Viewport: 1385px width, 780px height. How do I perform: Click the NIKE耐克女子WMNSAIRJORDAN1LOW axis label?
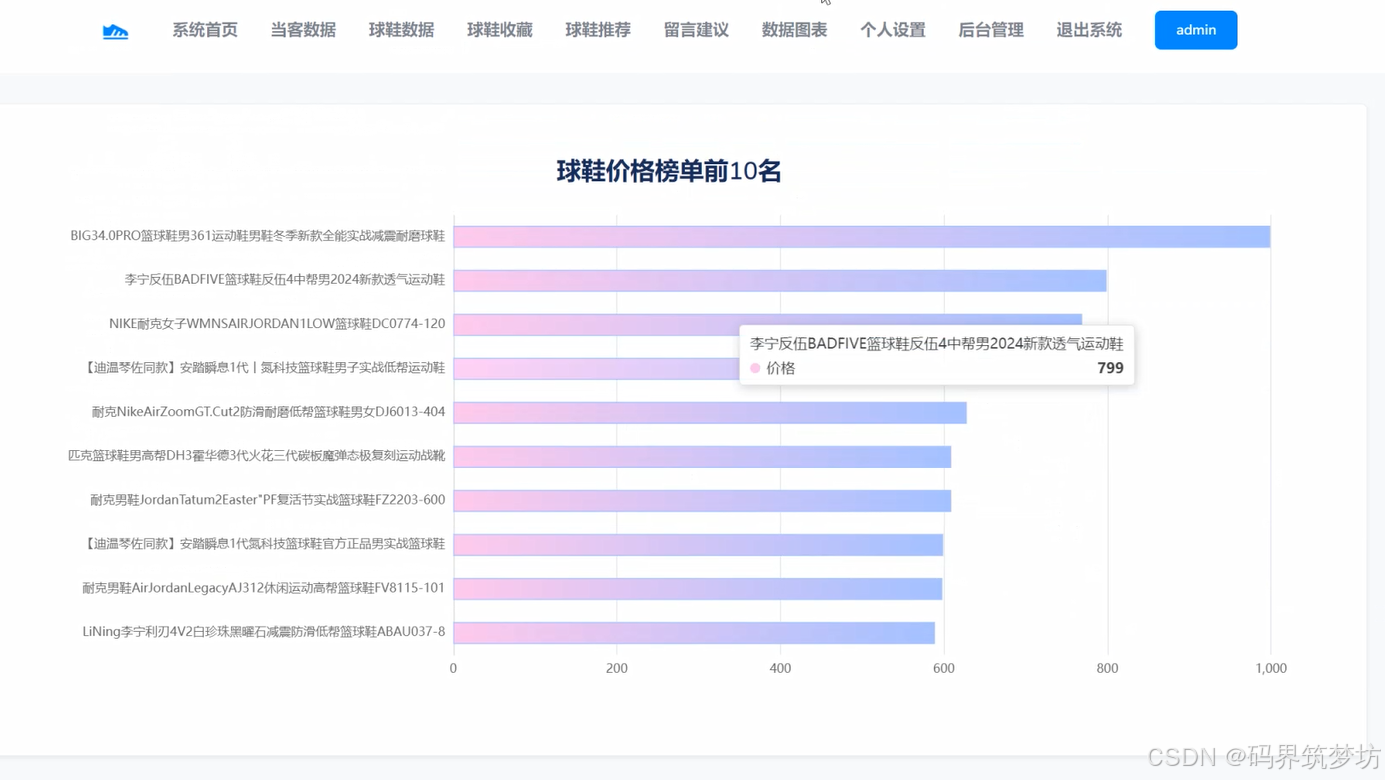pyautogui.click(x=277, y=324)
